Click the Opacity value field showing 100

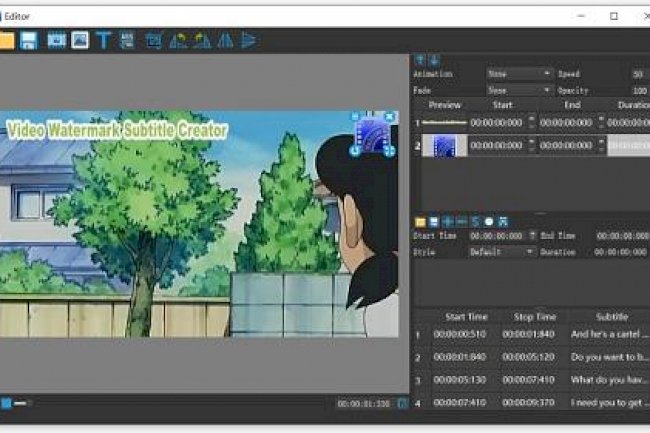[640, 90]
